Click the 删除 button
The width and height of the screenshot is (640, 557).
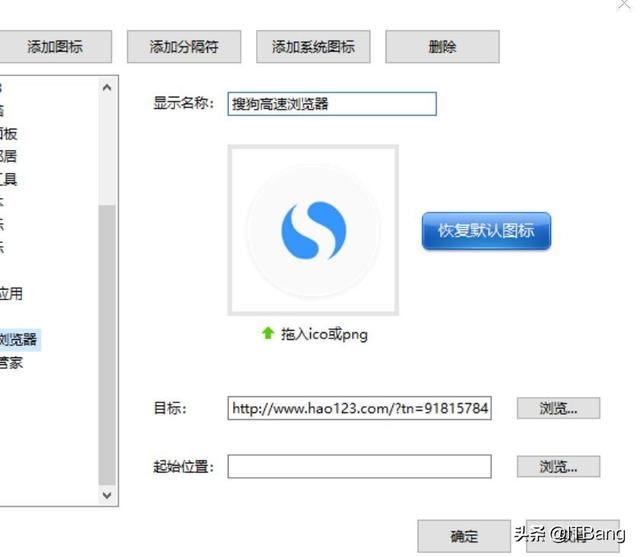[x=442, y=47]
